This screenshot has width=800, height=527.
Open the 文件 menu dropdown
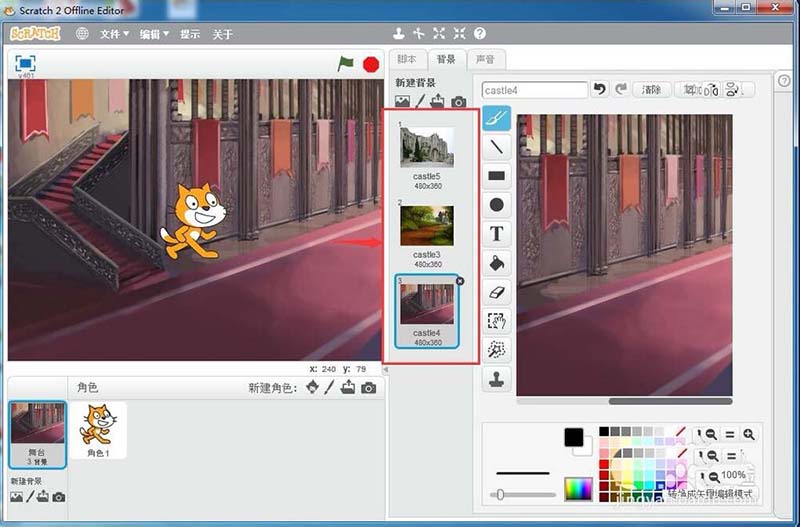pyautogui.click(x=114, y=34)
